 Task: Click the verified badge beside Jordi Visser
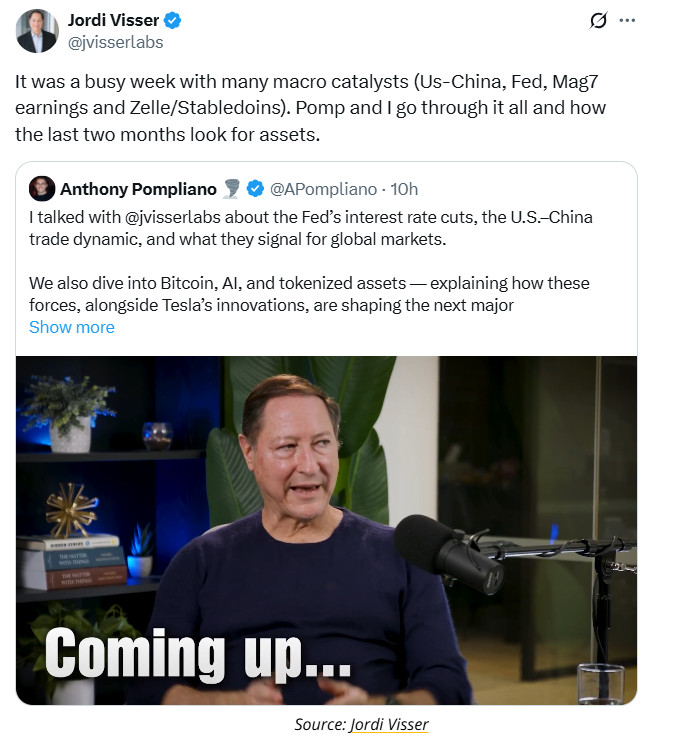(171, 21)
